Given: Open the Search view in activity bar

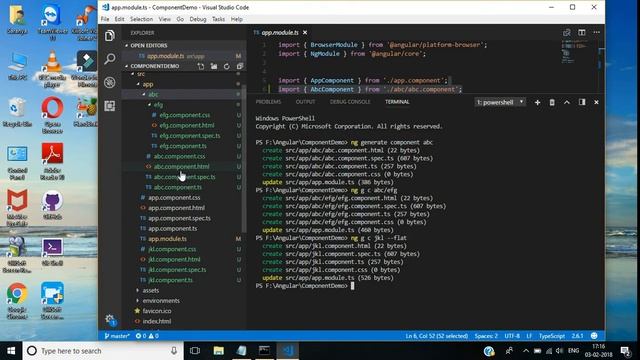Looking at the screenshot, I should [x=109, y=59].
